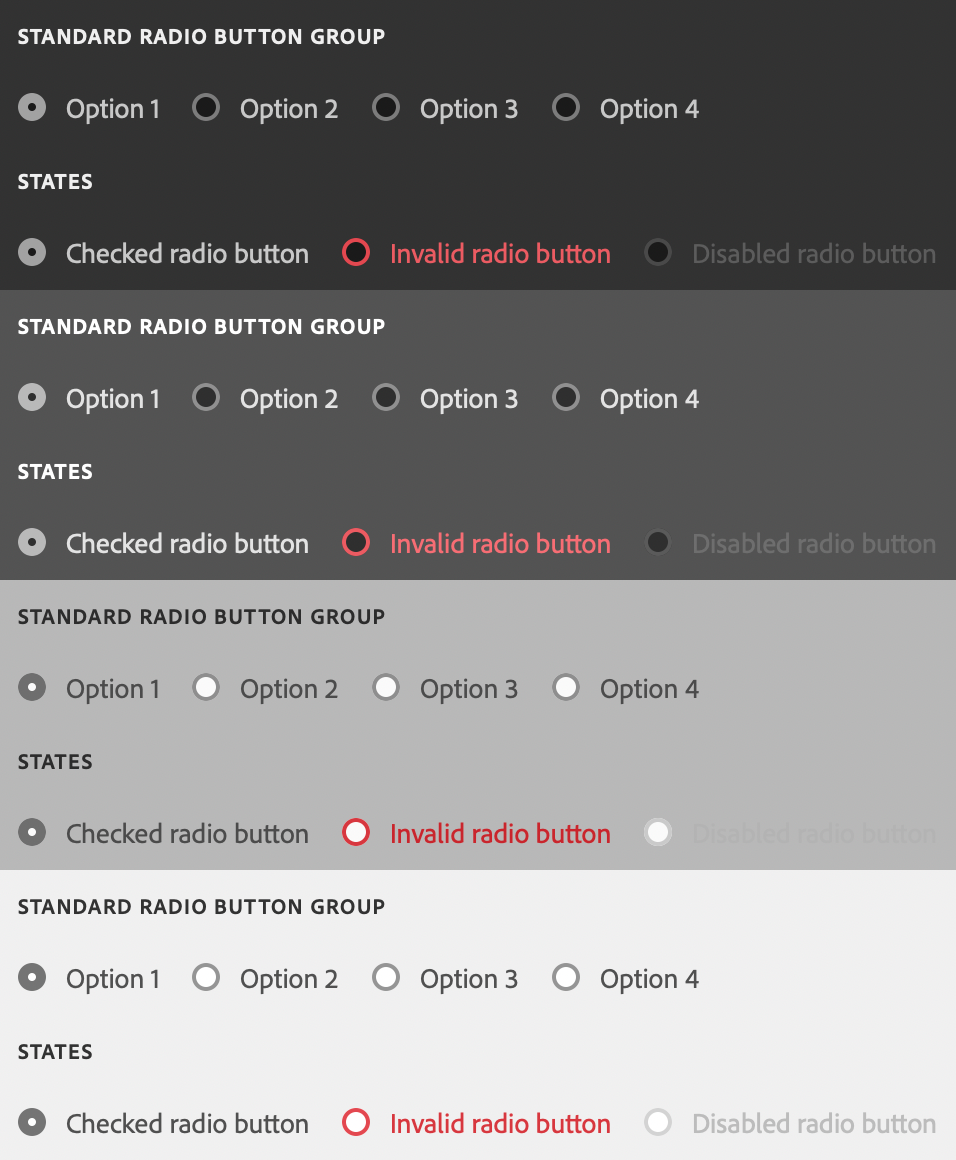Select Option 3 in the darkest theme group
The image size is (956, 1160).
click(x=386, y=108)
